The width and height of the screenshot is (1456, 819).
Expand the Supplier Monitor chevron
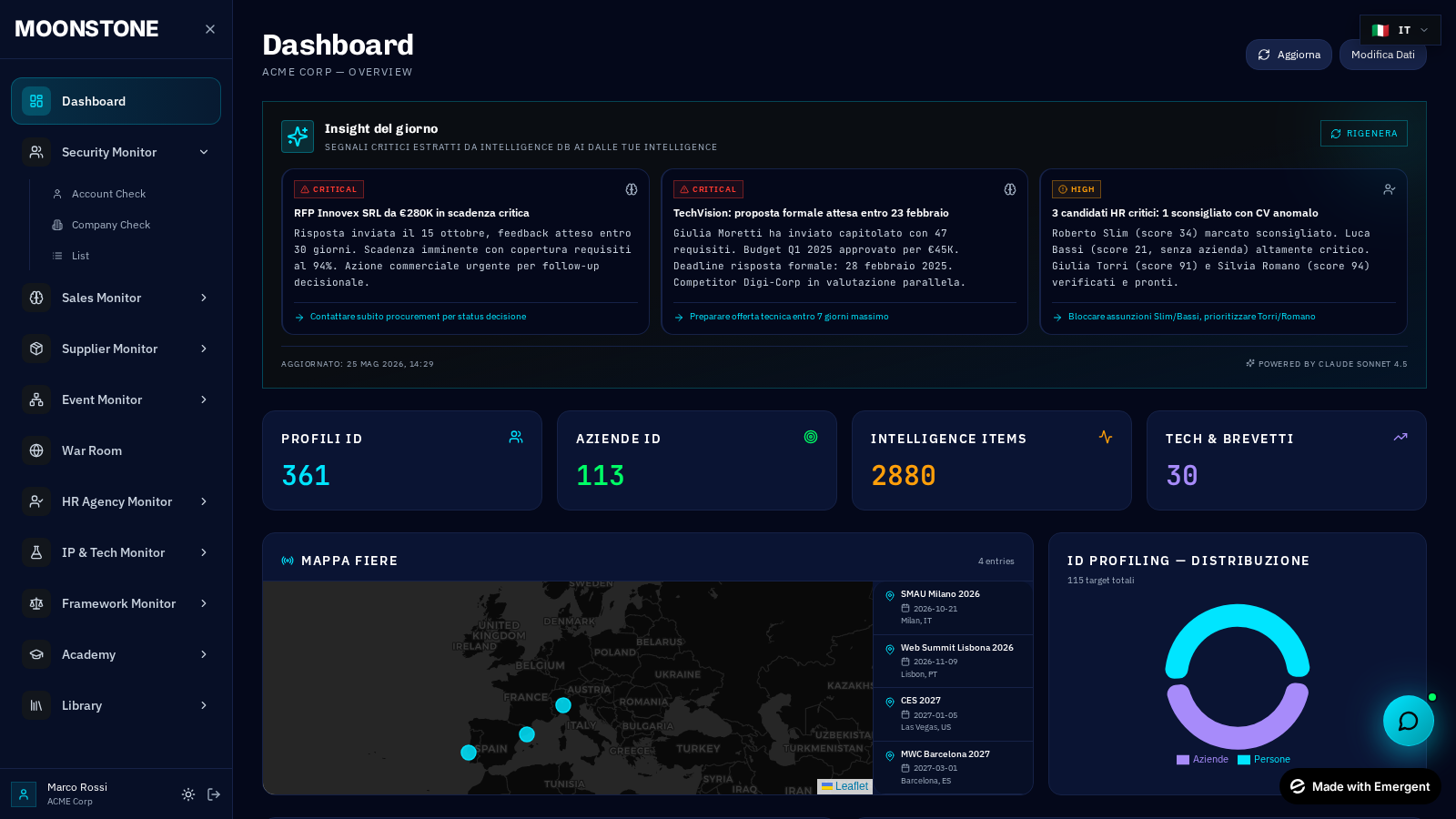(x=204, y=349)
